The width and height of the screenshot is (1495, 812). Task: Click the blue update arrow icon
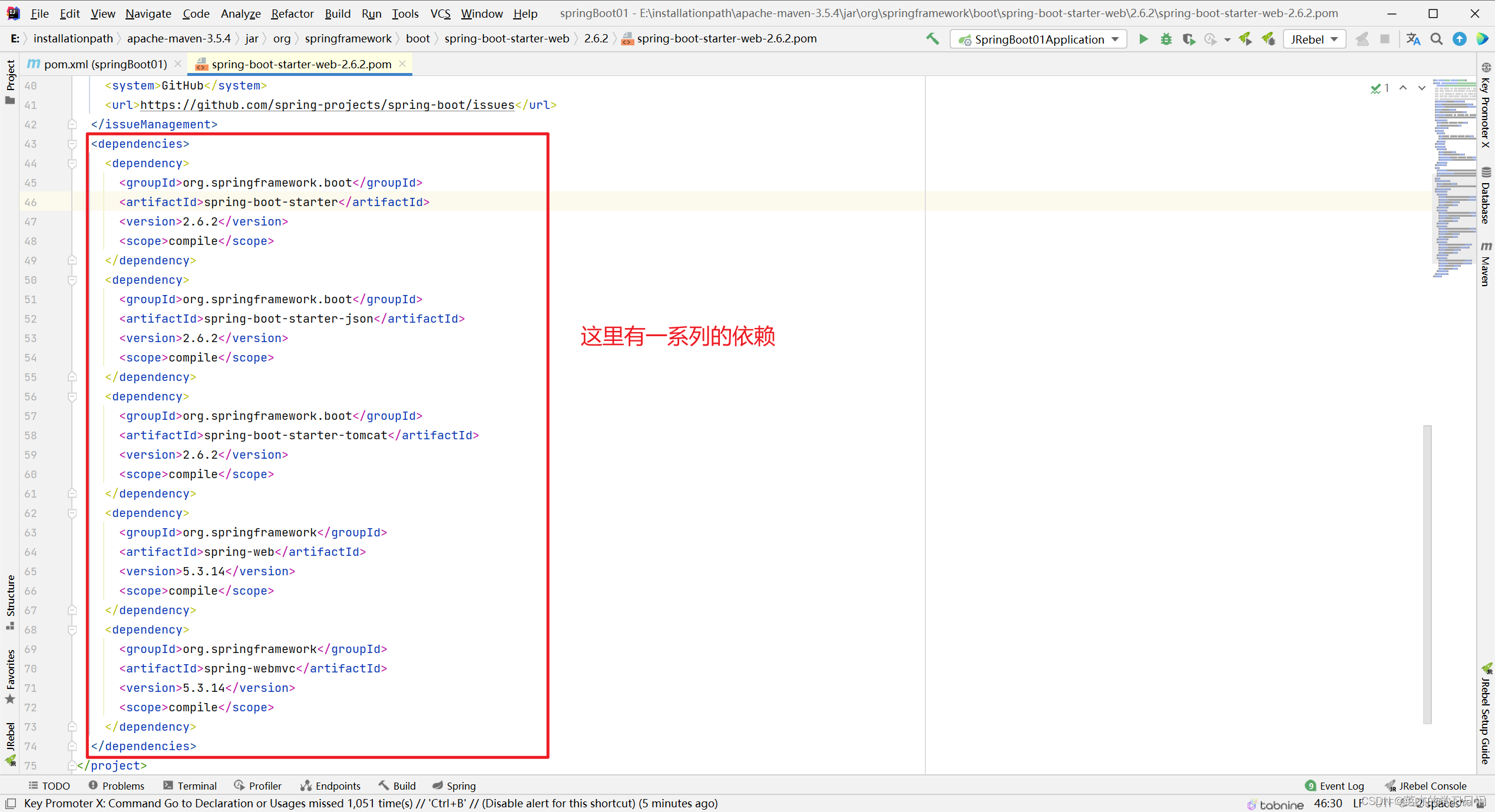tap(1459, 39)
